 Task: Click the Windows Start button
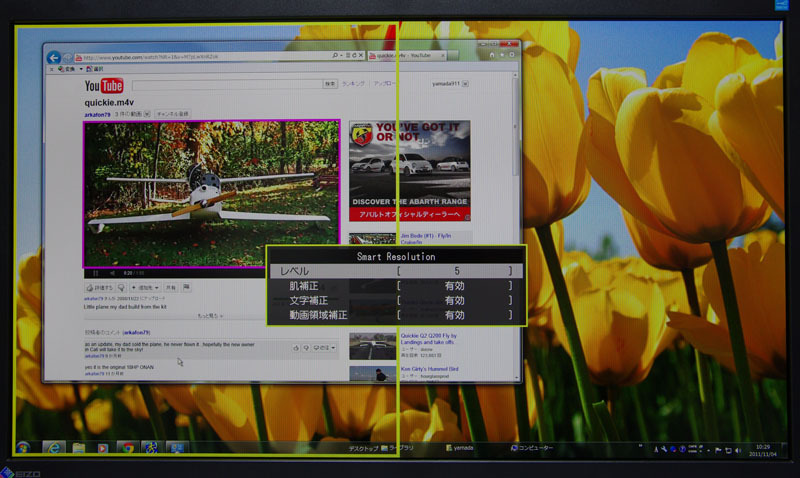(x=24, y=447)
